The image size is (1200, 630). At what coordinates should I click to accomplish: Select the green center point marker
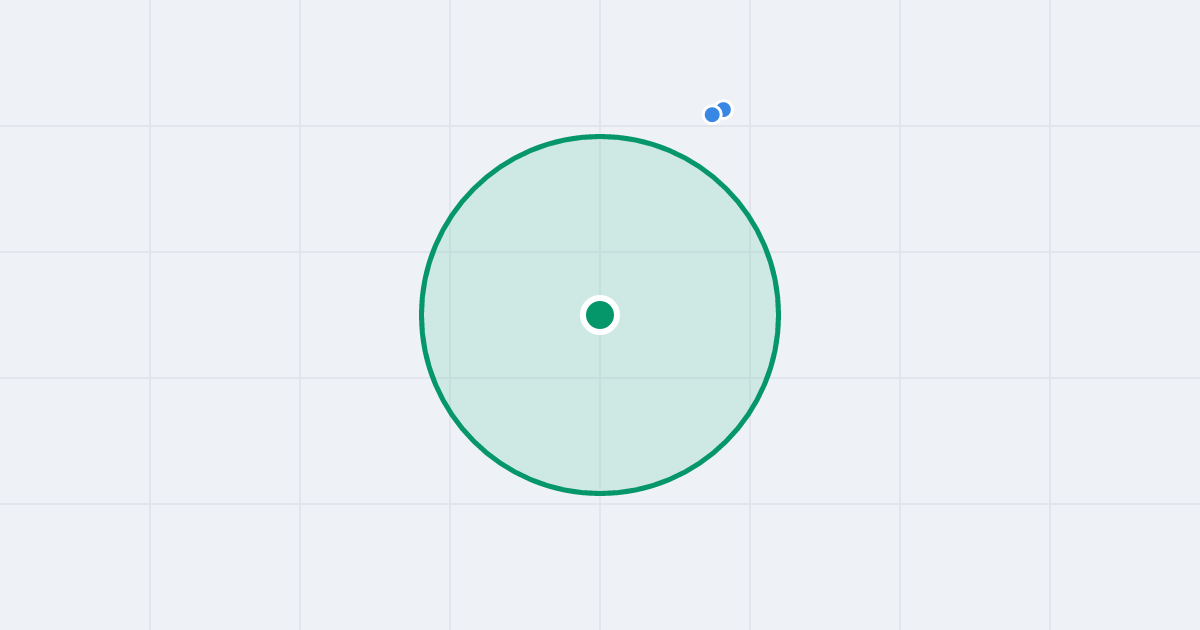[x=600, y=315]
